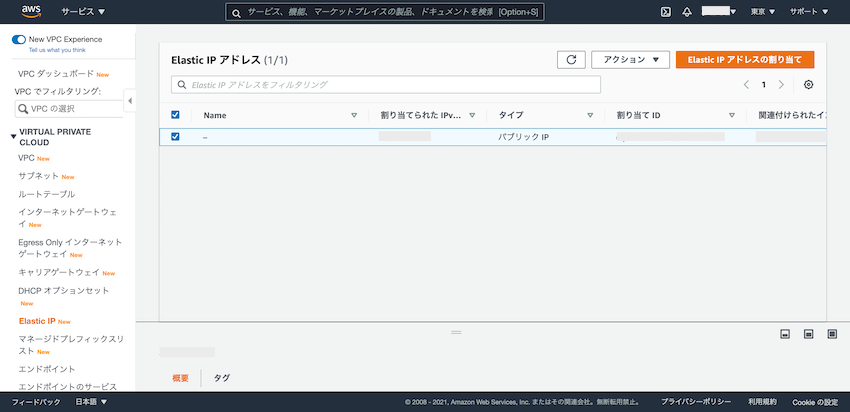Screen dimensions: 850x412
Task: Open the account name dropdown
Action: pyautogui.click(x=719, y=11)
